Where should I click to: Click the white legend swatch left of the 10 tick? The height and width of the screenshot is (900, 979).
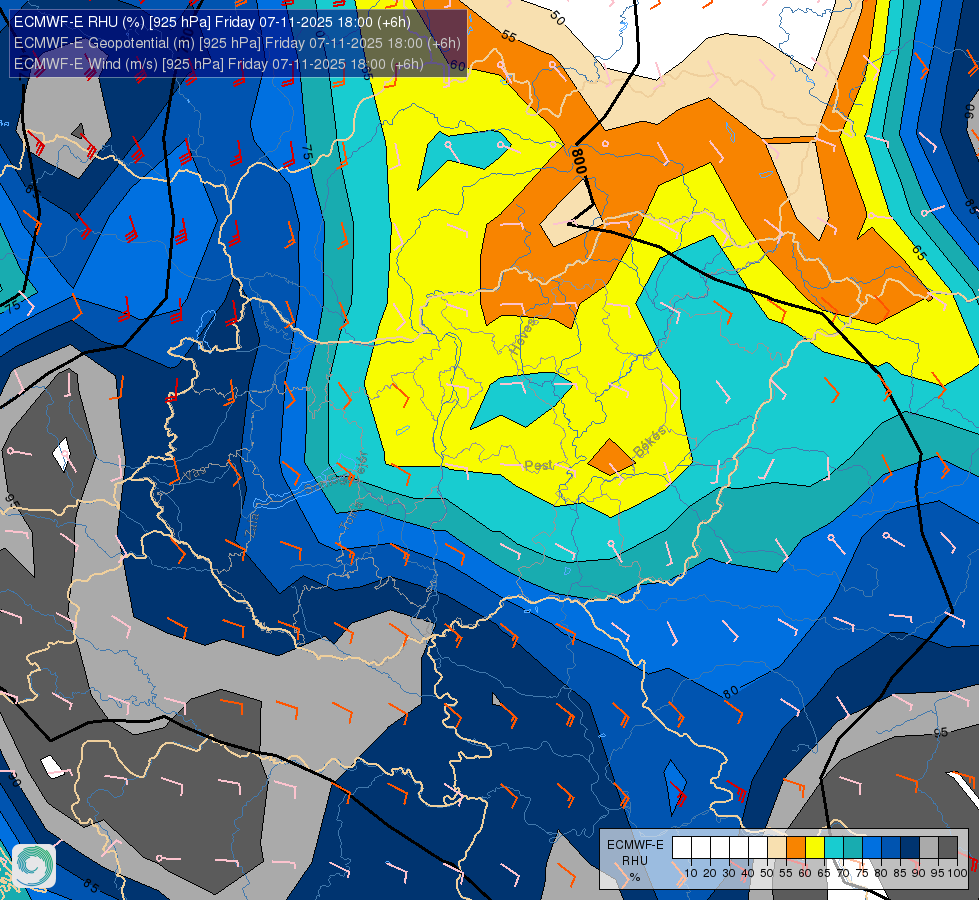tap(681, 847)
